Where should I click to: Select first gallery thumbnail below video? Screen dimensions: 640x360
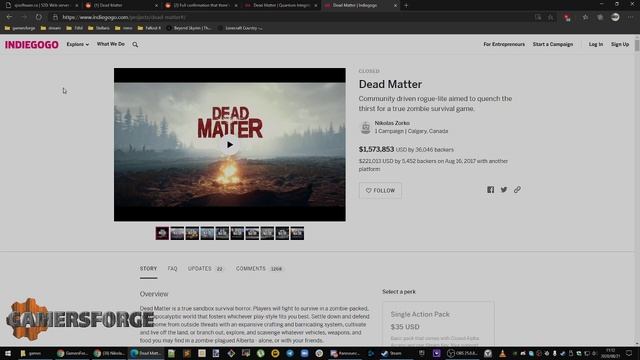click(x=162, y=233)
